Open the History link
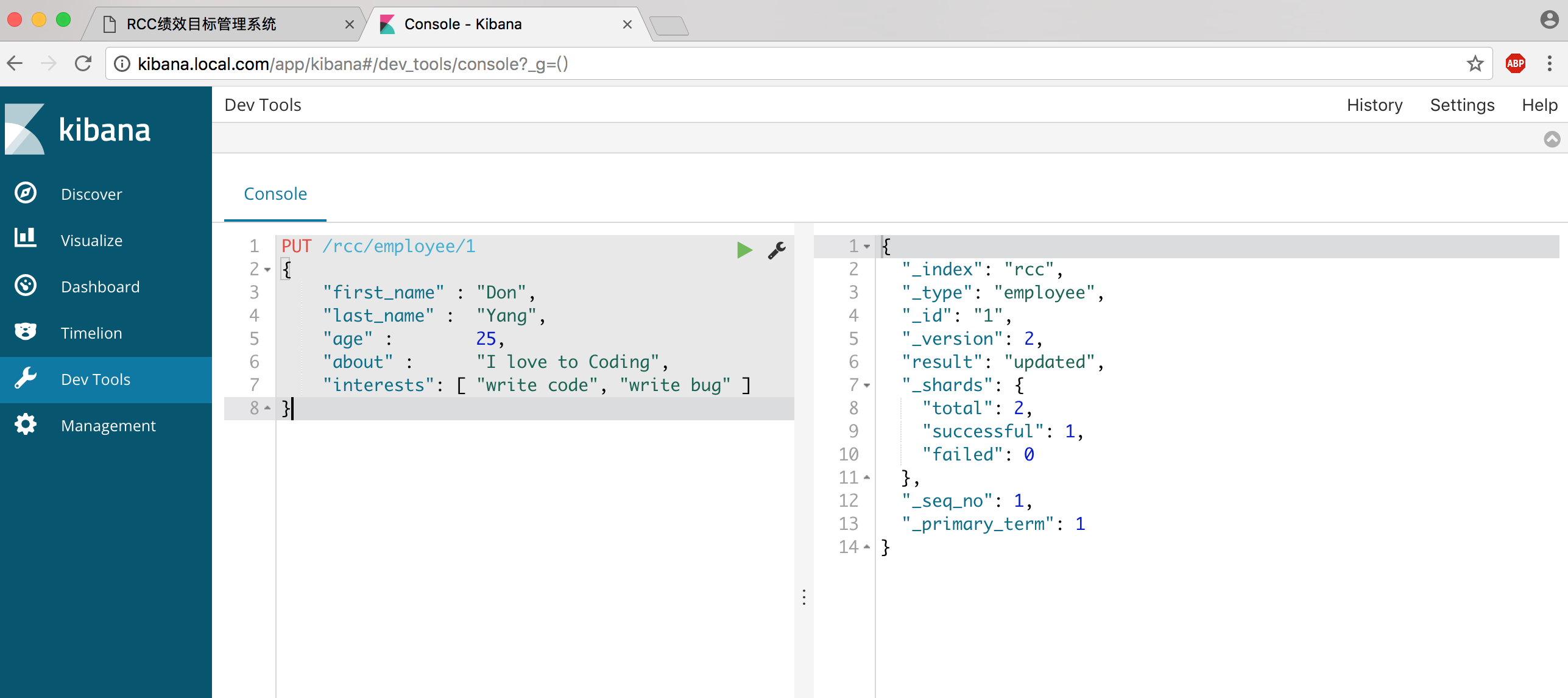This screenshot has height=698, width=1568. pyautogui.click(x=1374, y=105)
